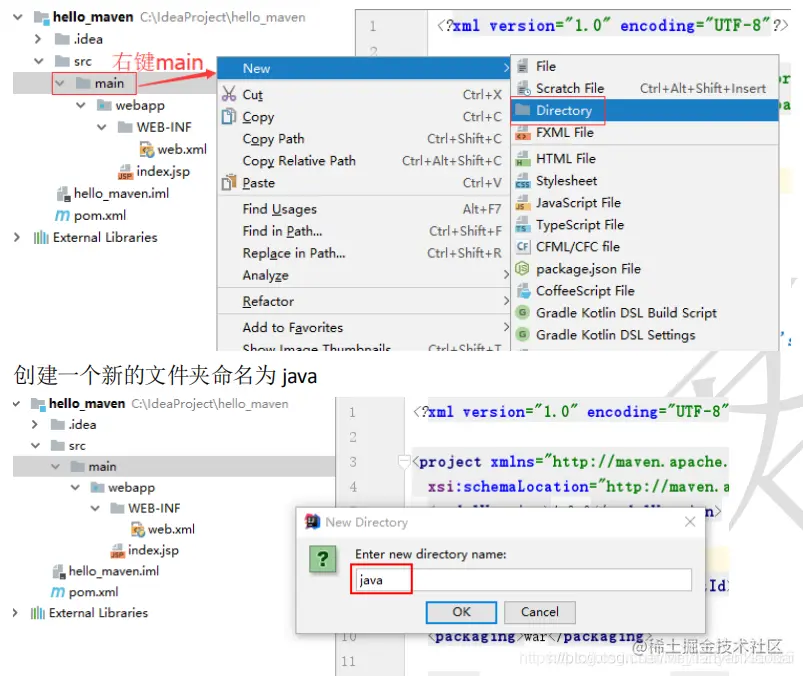Open the Refactor submenu
This screenshot has width=803, height=676.
click(x=364, y=301)
